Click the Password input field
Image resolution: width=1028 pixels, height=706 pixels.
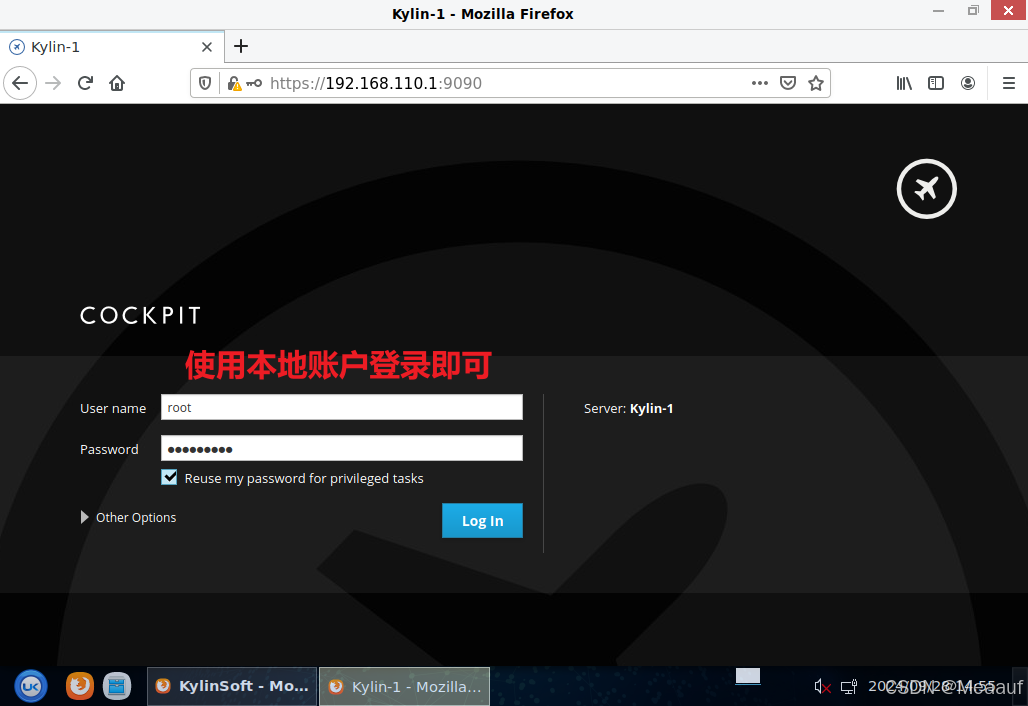tap(342, 448)
